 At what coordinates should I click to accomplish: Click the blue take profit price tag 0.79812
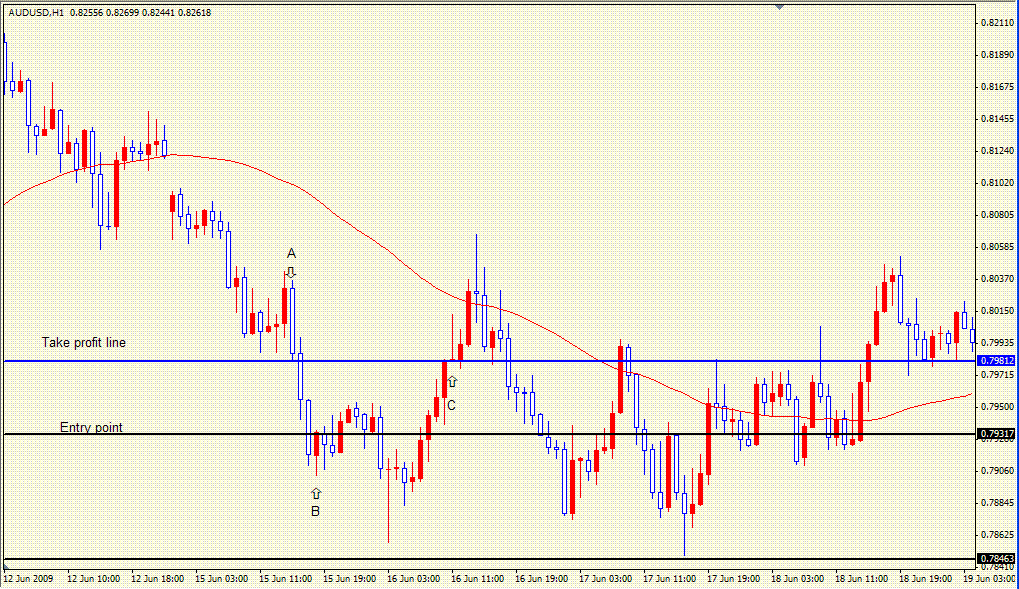996,360
